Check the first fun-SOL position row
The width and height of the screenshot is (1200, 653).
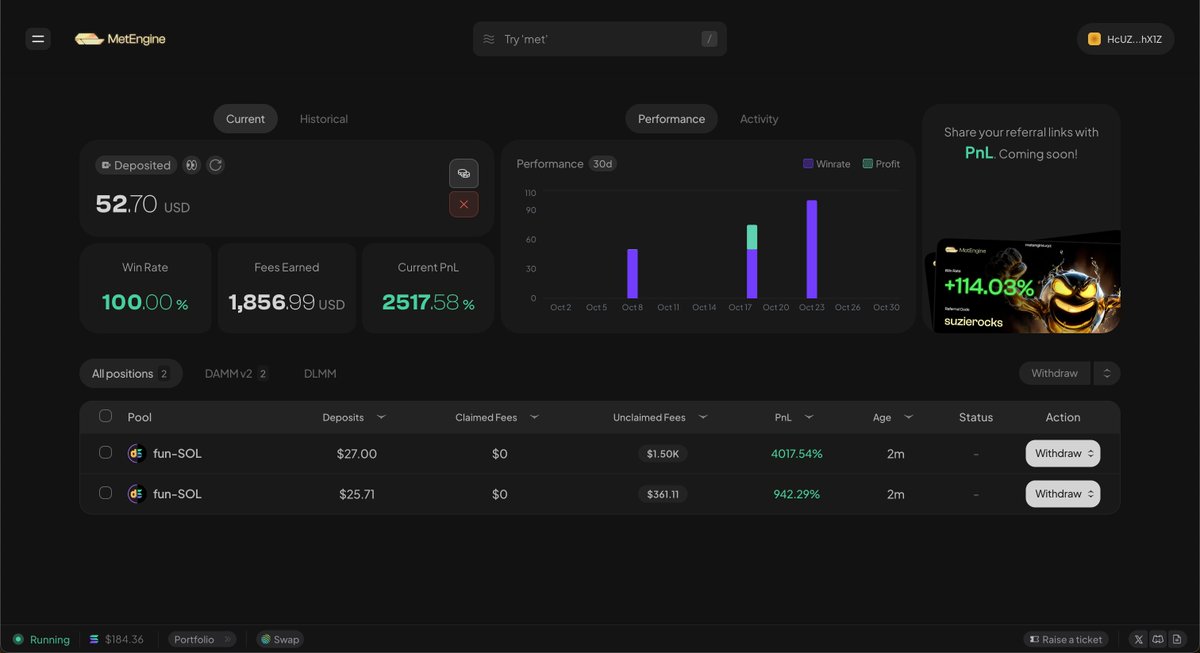point(105,453)
